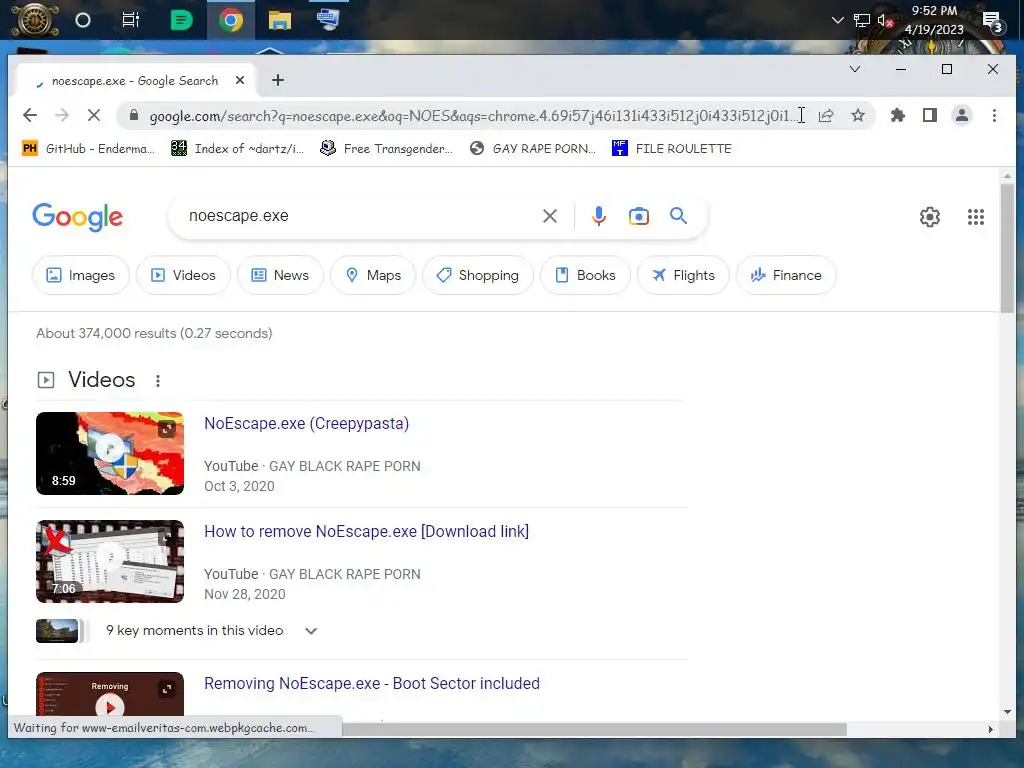Share this page using the share icon
This screenshot has height=768, width=1024.
tap(826, 116)
